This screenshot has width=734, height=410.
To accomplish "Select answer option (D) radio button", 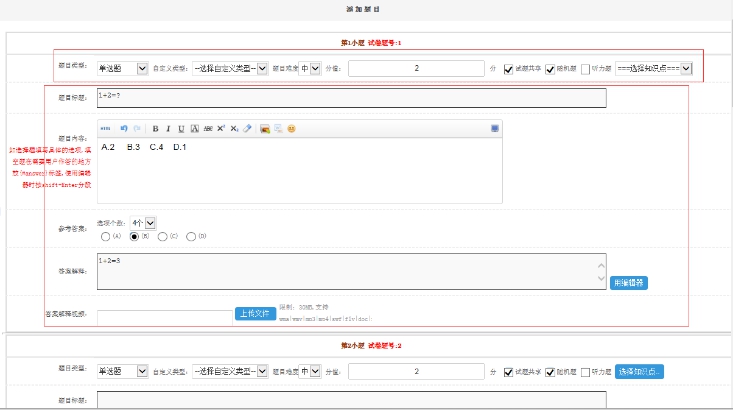I will click(191, 237).
